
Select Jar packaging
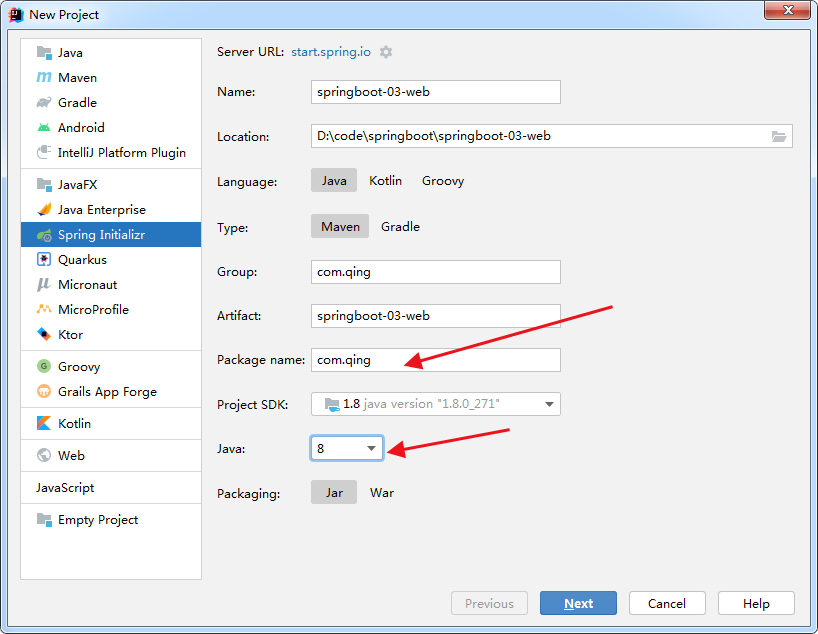(334, 493)
